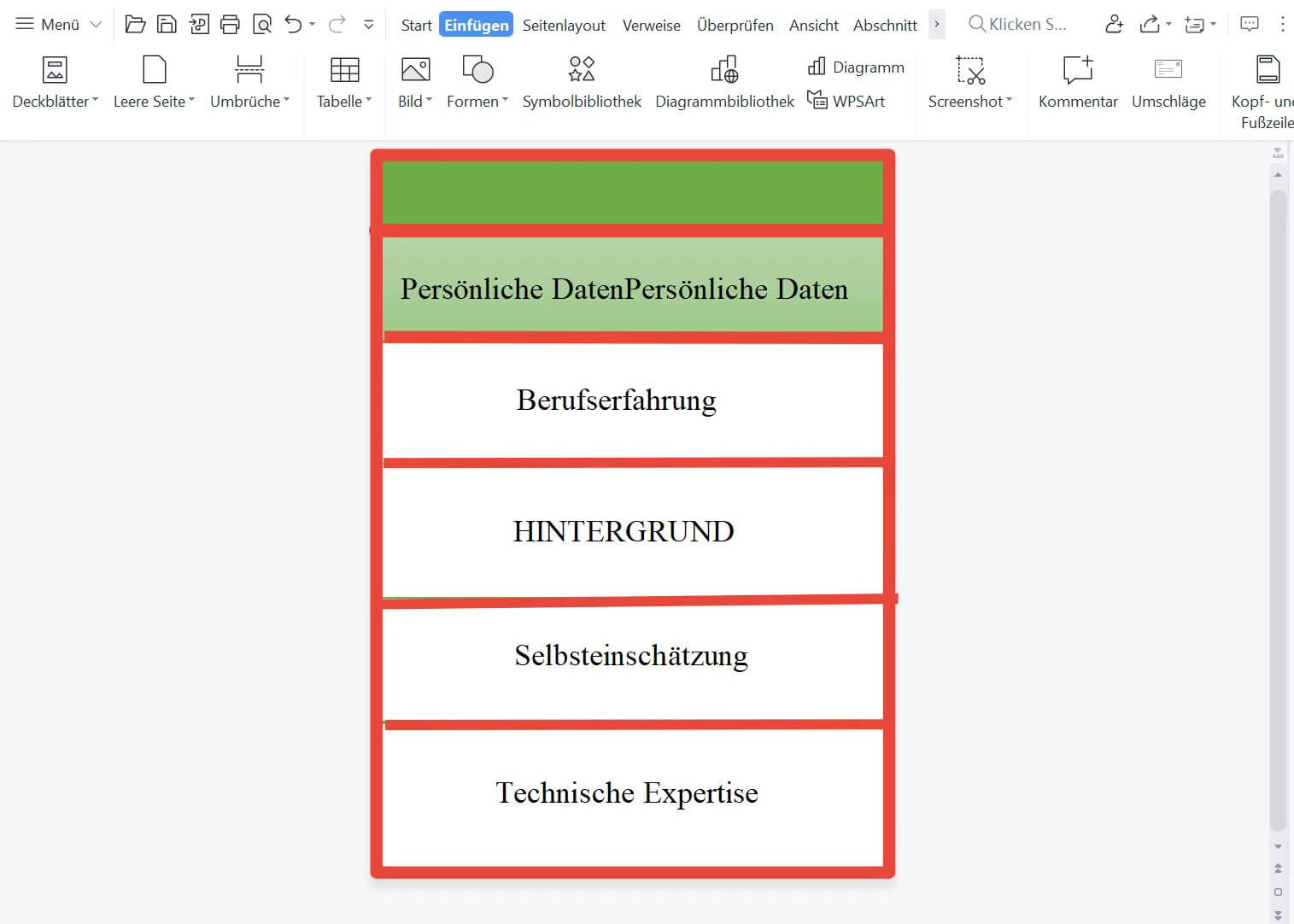Insert a cover page via Deckblätter icon

(55, 70)
